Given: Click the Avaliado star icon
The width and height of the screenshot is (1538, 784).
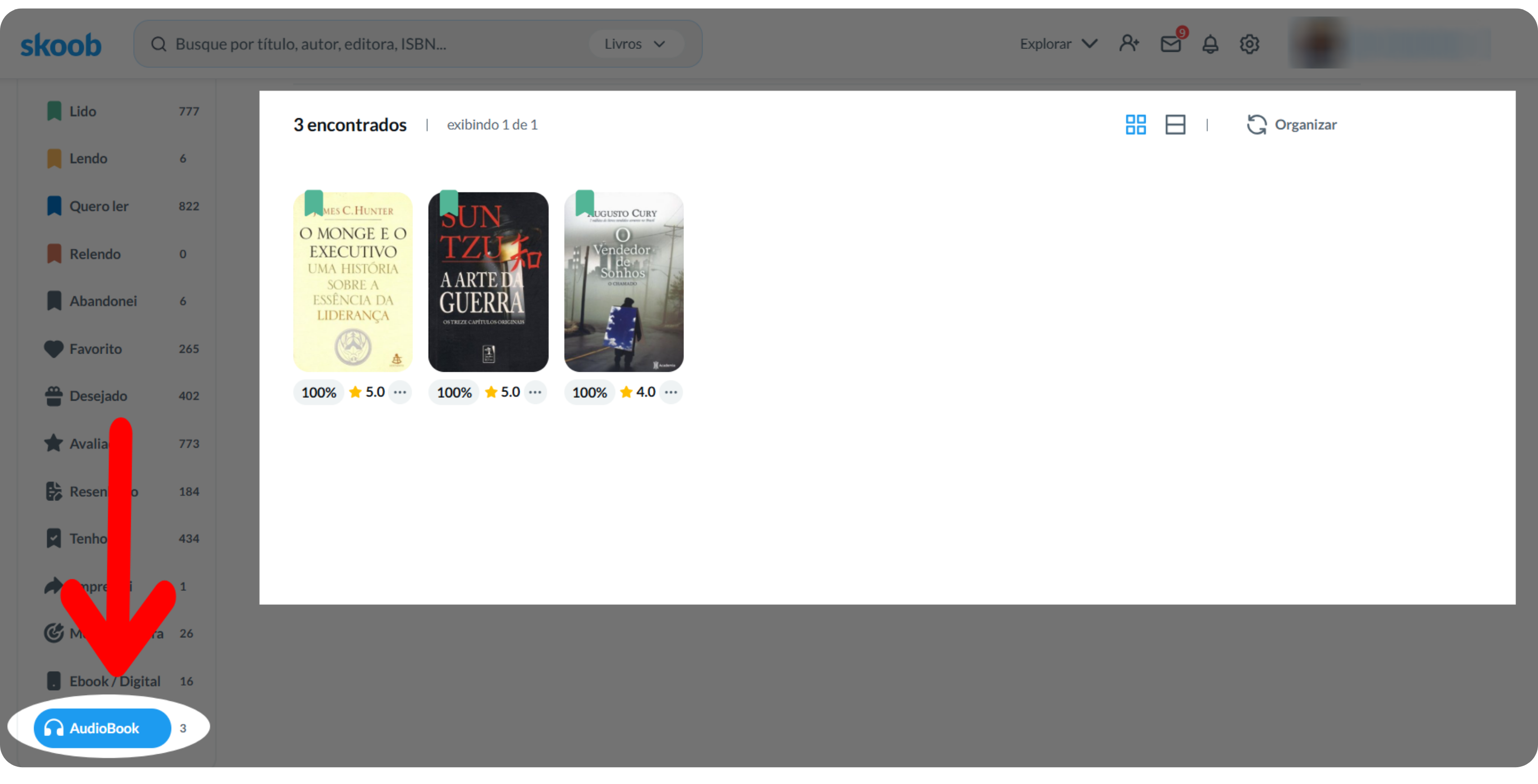Looking at the screenshot, I should click(x=54, y=443).
